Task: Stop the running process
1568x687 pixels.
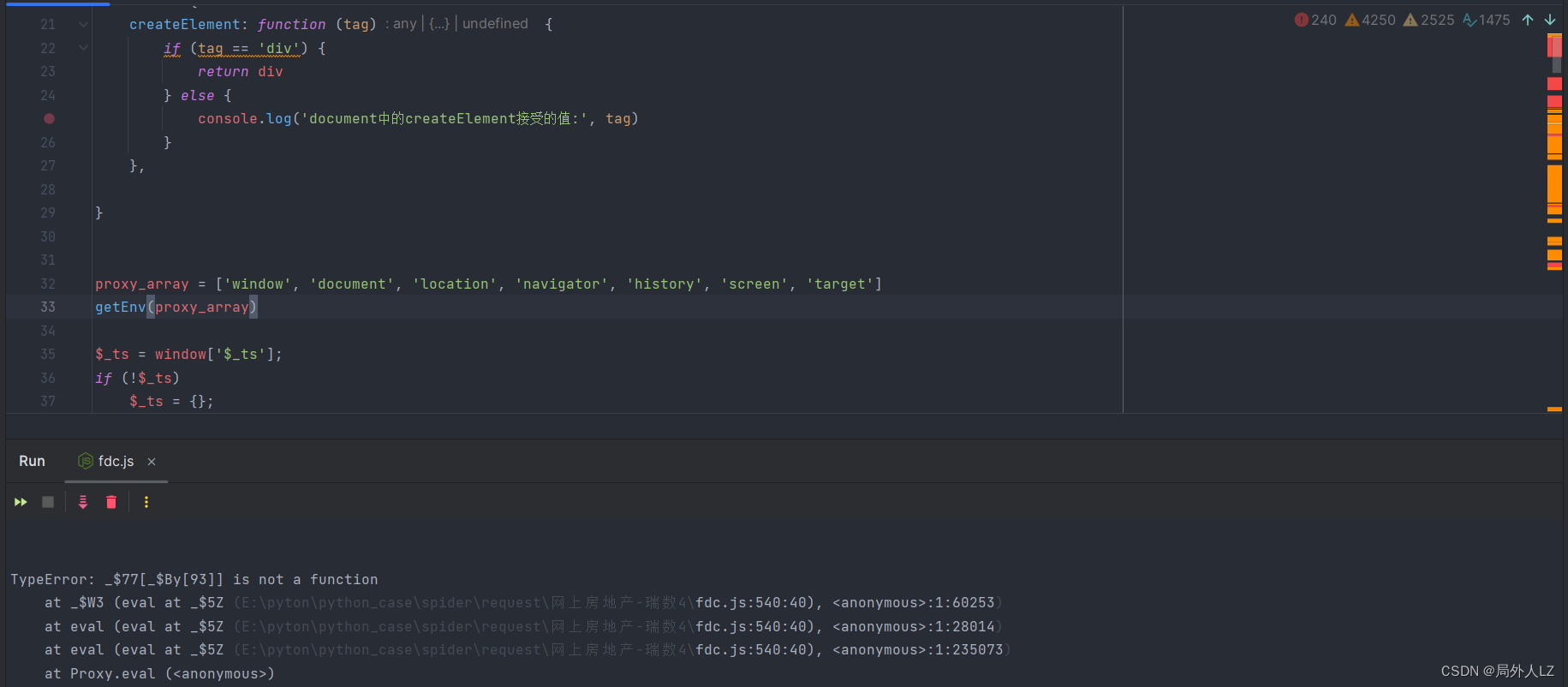Action: [48, 502]
